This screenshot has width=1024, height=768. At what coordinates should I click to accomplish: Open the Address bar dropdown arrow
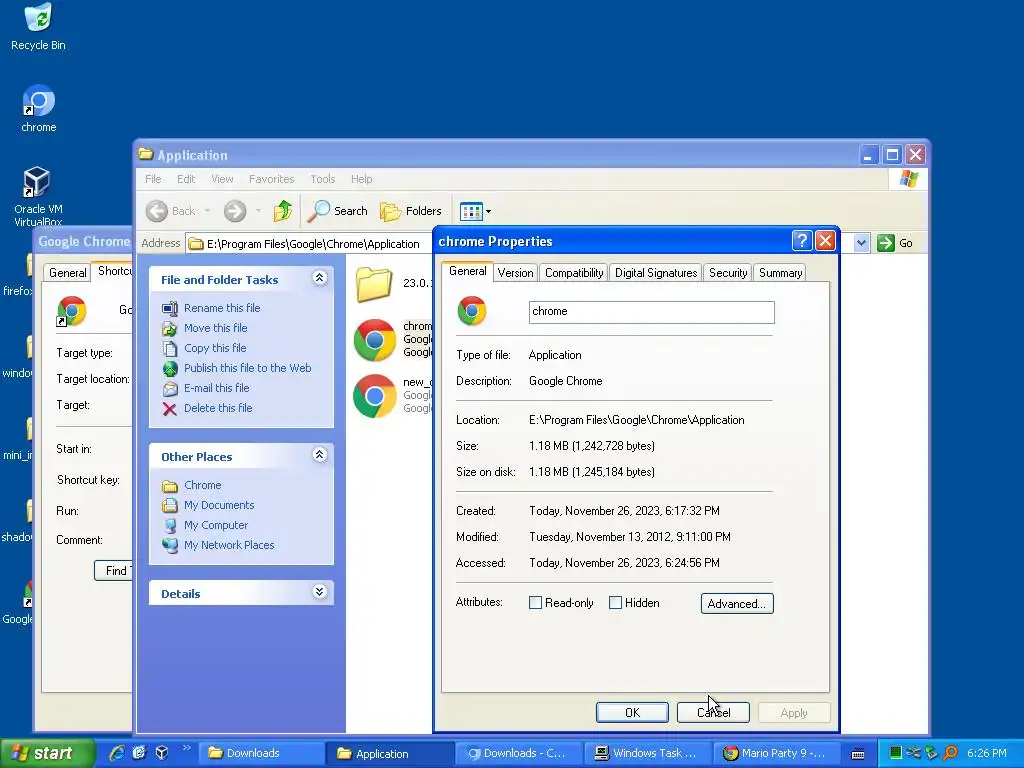point(861,243)
